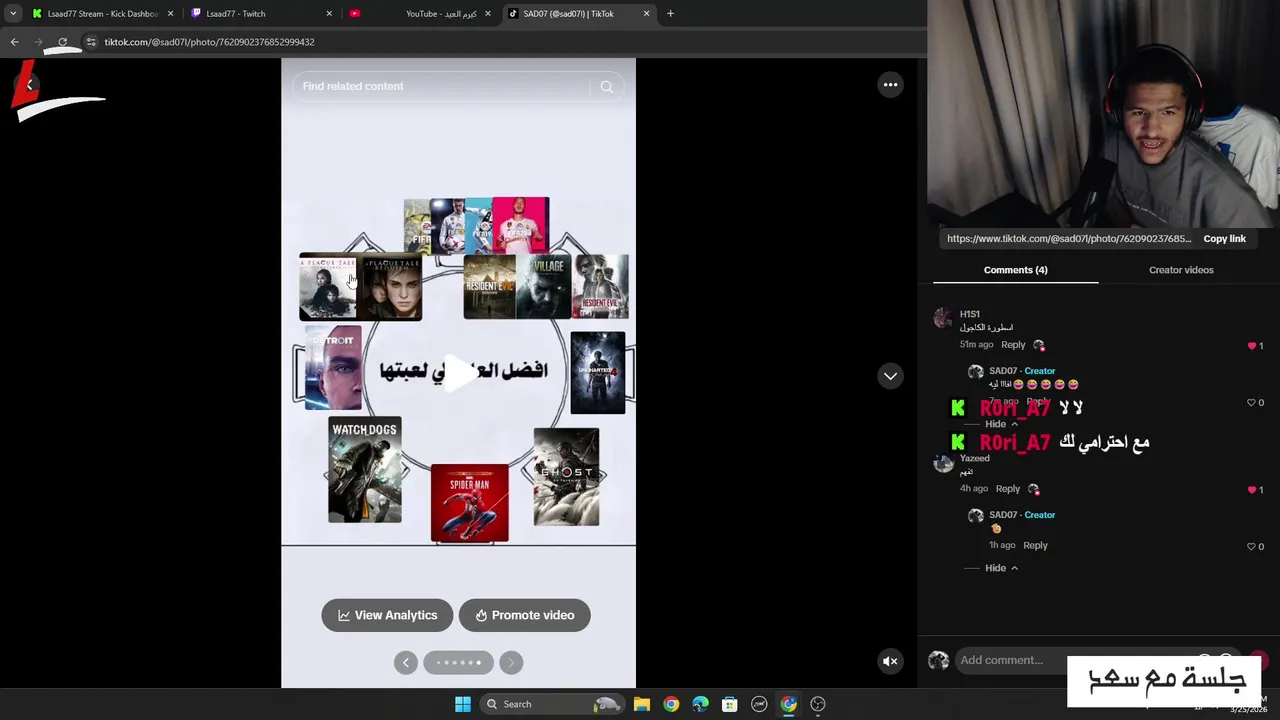Image resolution: width=1280 pixels, height=720 pixels.
Task: Show next slide in the photo carousel
Action: point(511,662)
